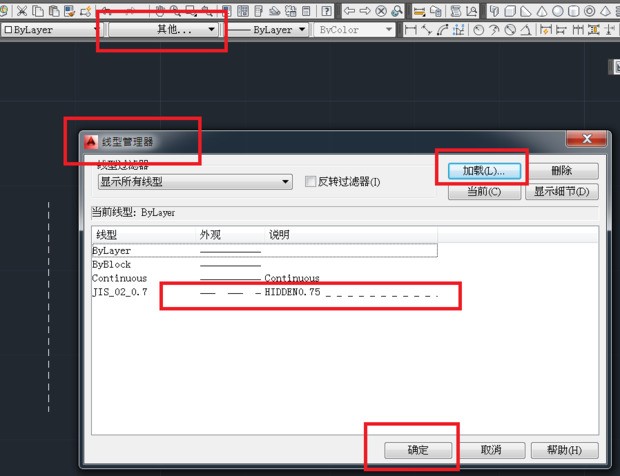Click the 外观 column header
The width and height of the screenshot is (620, 476).
coord(230,235)
